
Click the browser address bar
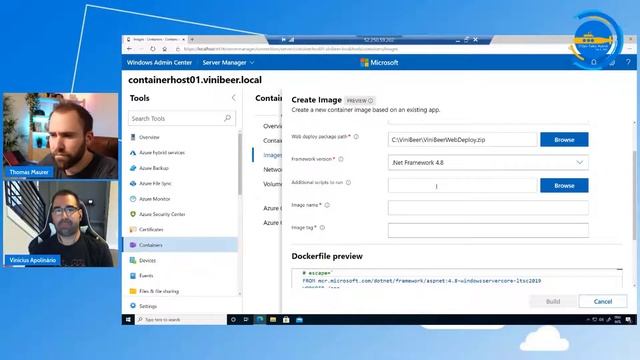pyautogui.click(x=290, y=49)
